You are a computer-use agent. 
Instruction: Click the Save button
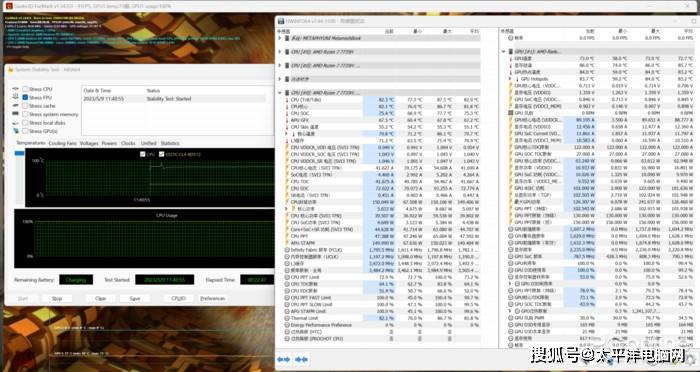[135, 298]
